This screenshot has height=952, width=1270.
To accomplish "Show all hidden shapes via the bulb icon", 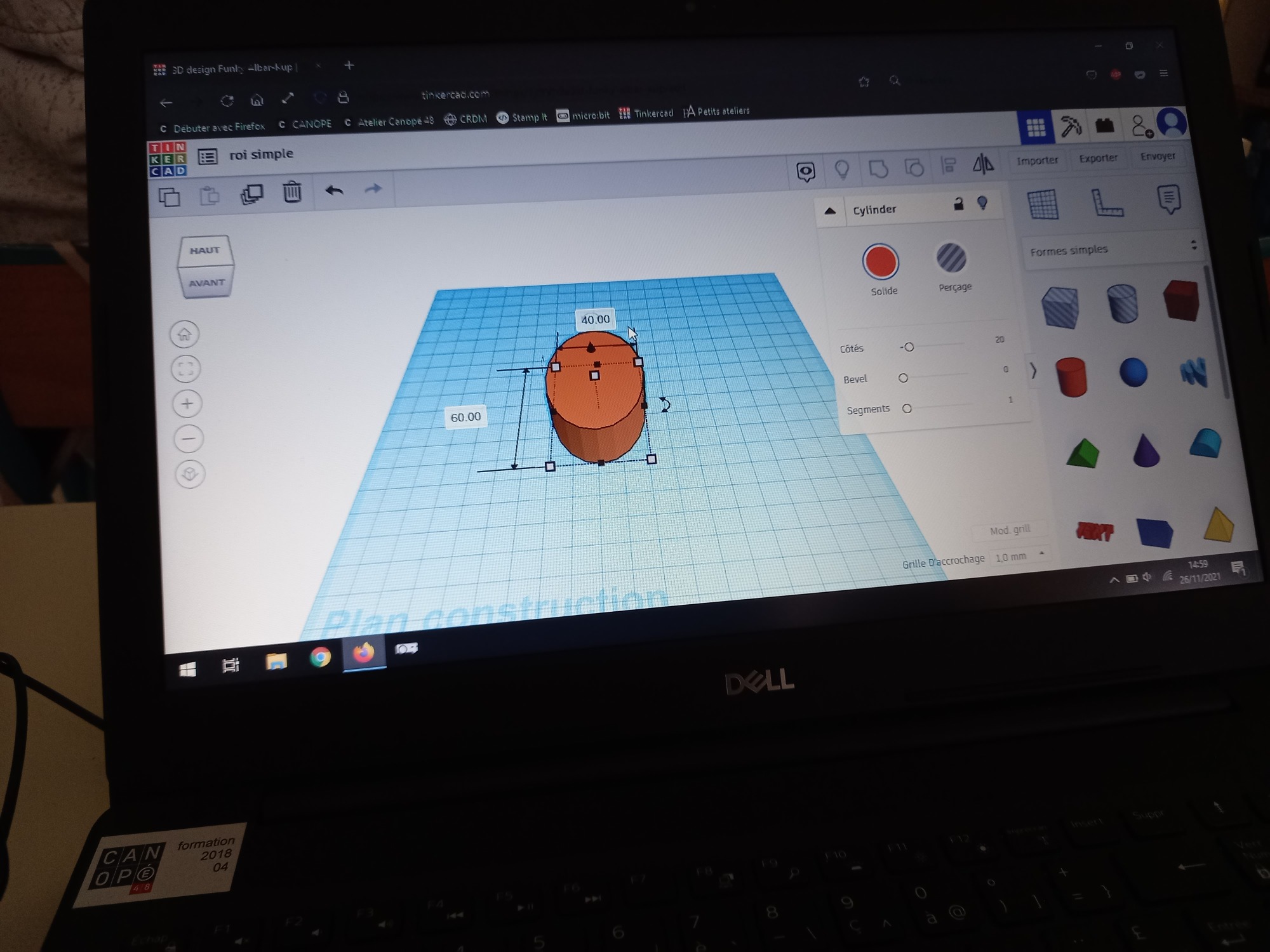I will pos(842,169).
